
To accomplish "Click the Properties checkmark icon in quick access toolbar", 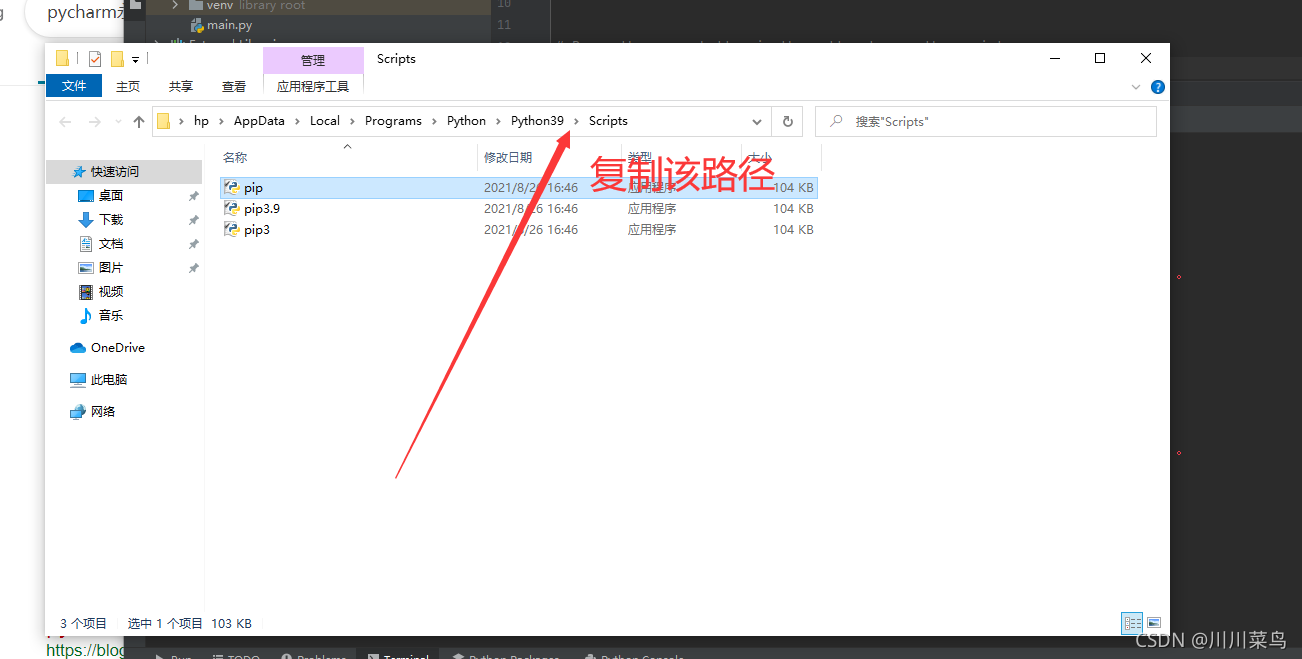I will tap(95, 59).
